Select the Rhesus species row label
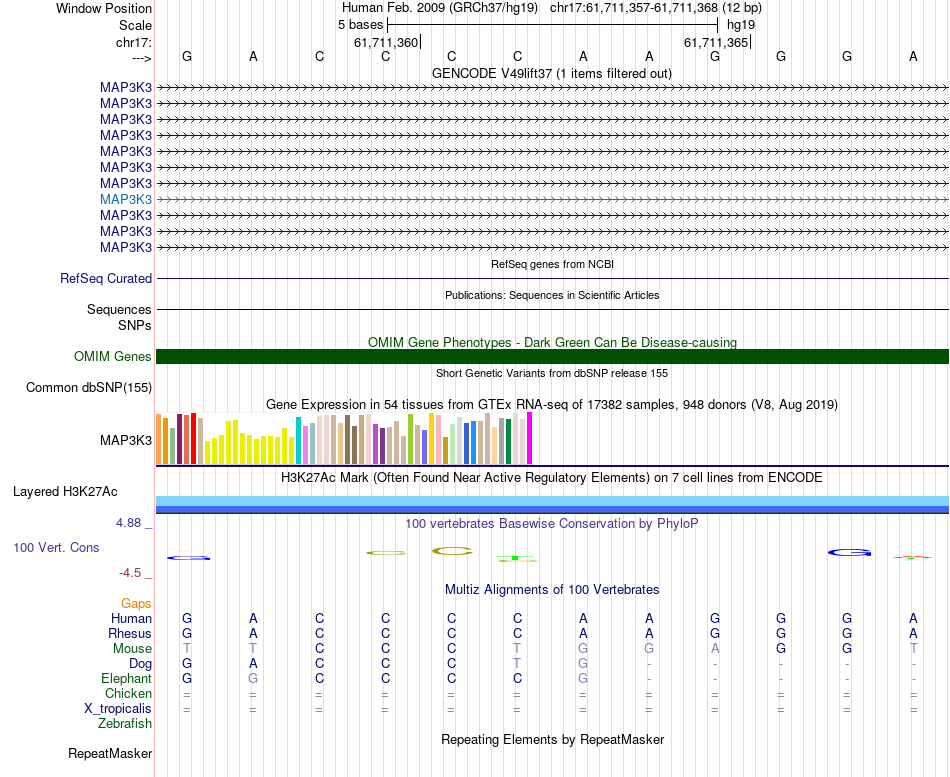The image size is (950, 777). 130,633
